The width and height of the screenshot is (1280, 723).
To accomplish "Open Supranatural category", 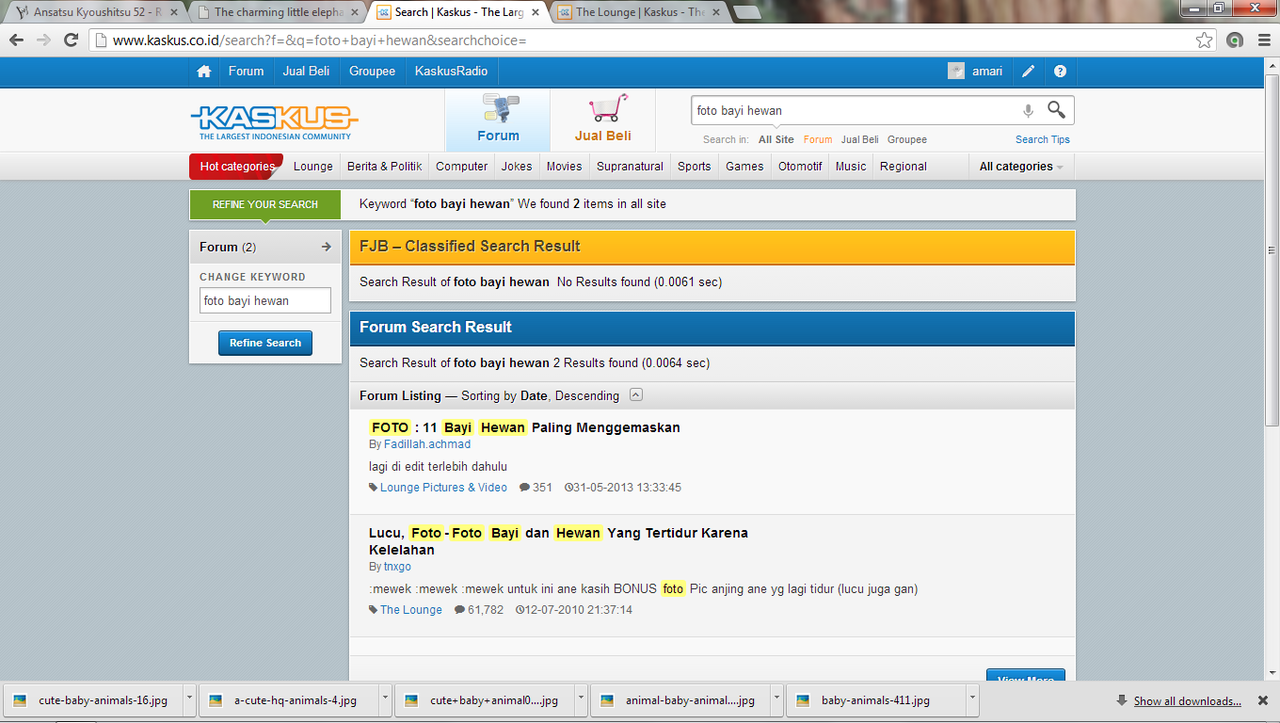I will point(630,166).
